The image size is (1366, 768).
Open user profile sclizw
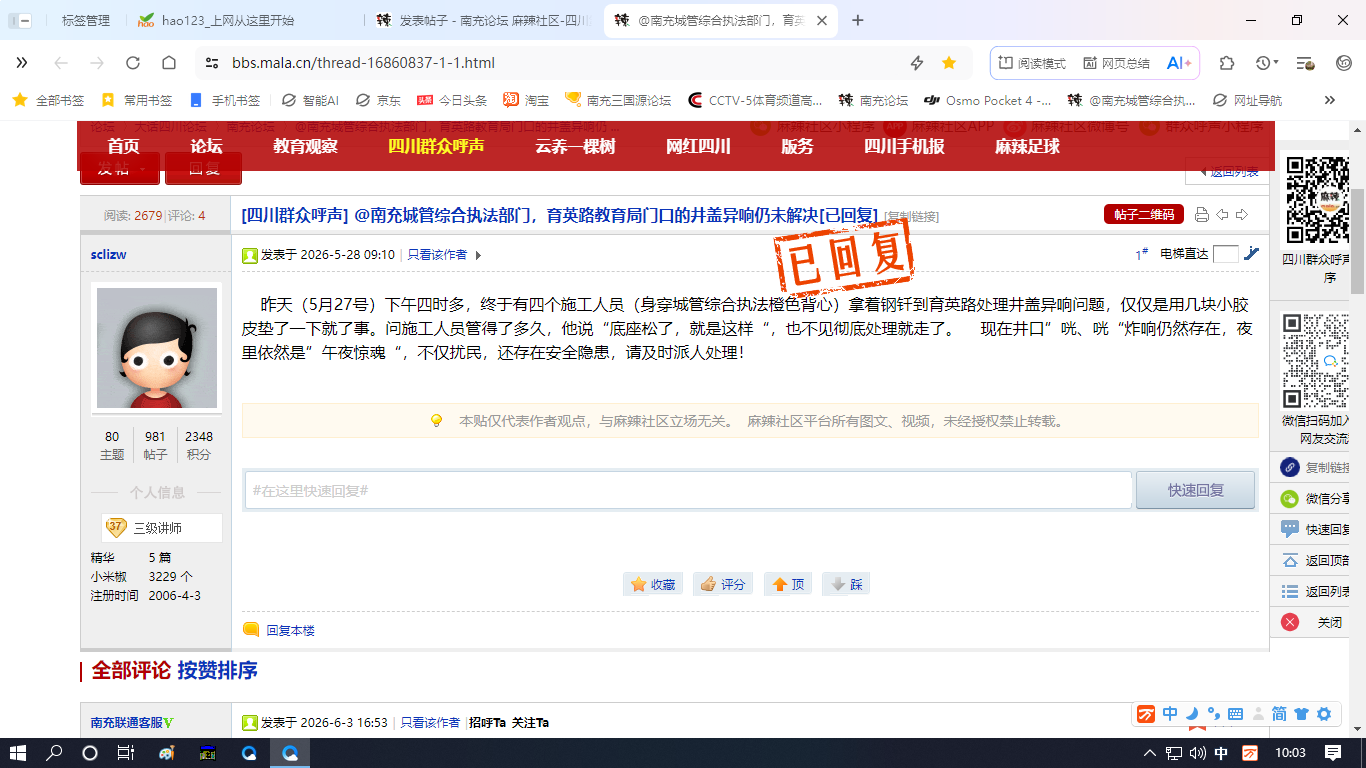(x=109, y=254)
